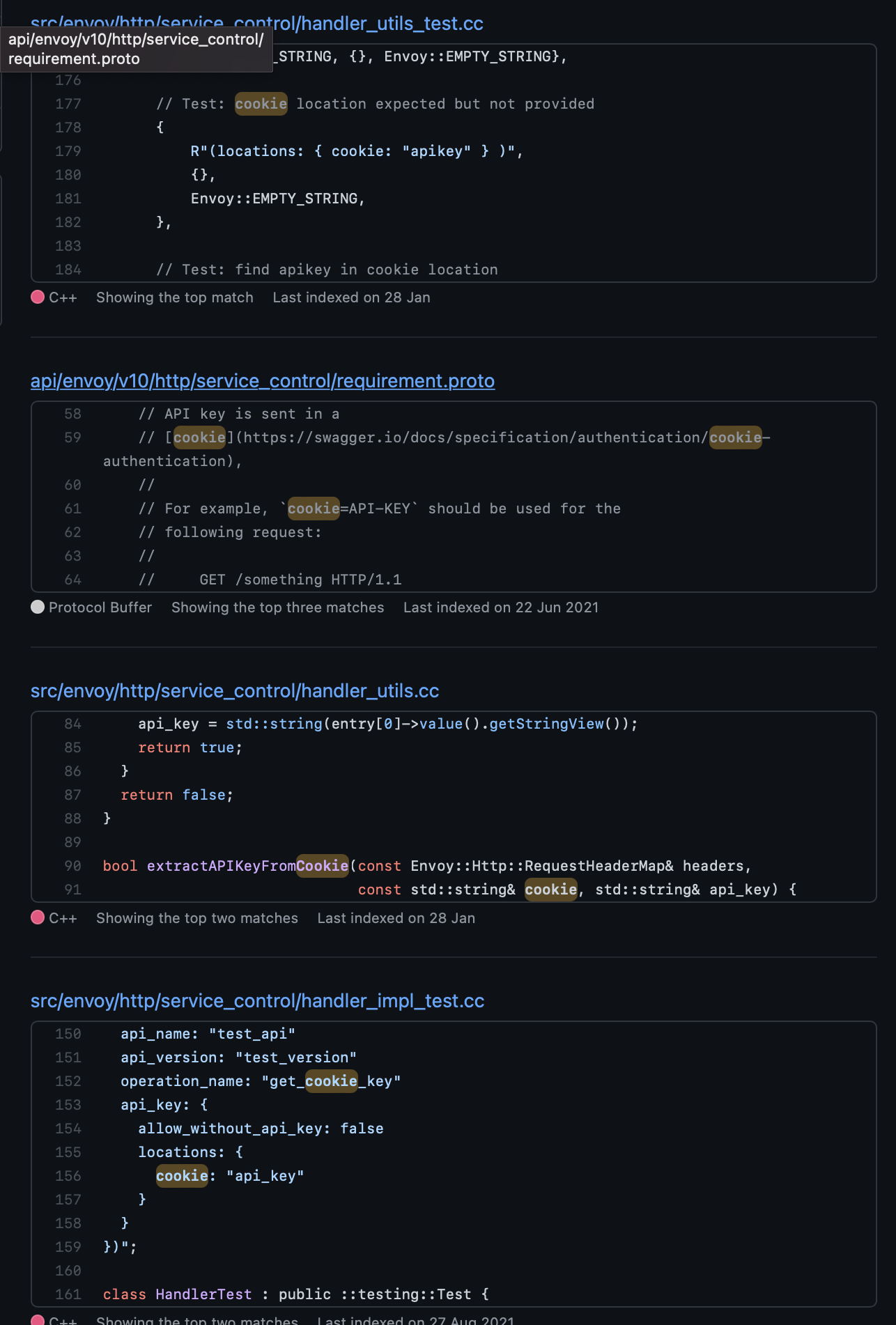Click C++ language dot for handler_utils.cc
The image size is (896, 1325).
pos(38,917)
